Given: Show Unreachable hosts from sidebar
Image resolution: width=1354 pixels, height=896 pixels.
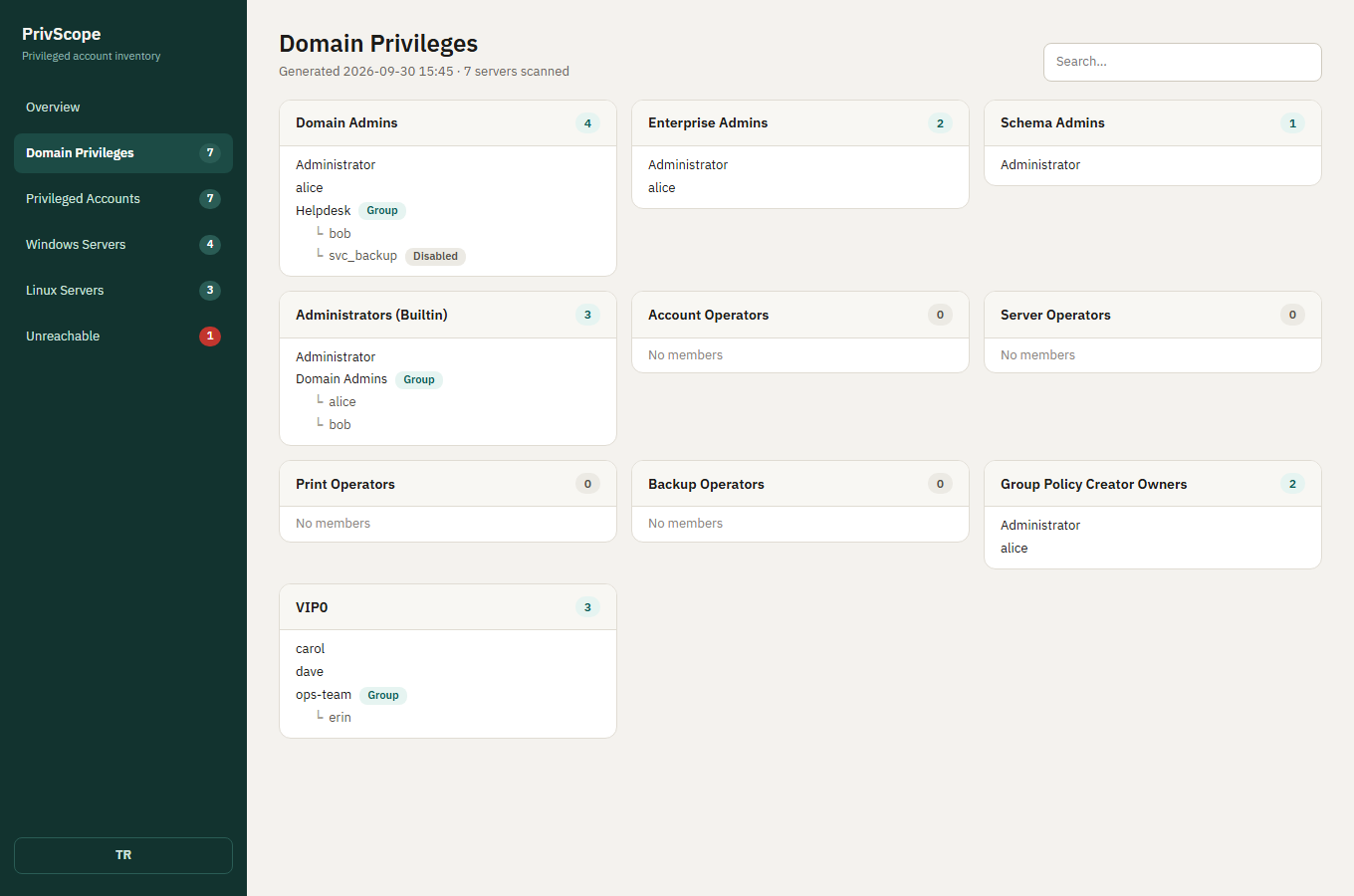Looking at the screenshot, I should [x=123, y=336].
